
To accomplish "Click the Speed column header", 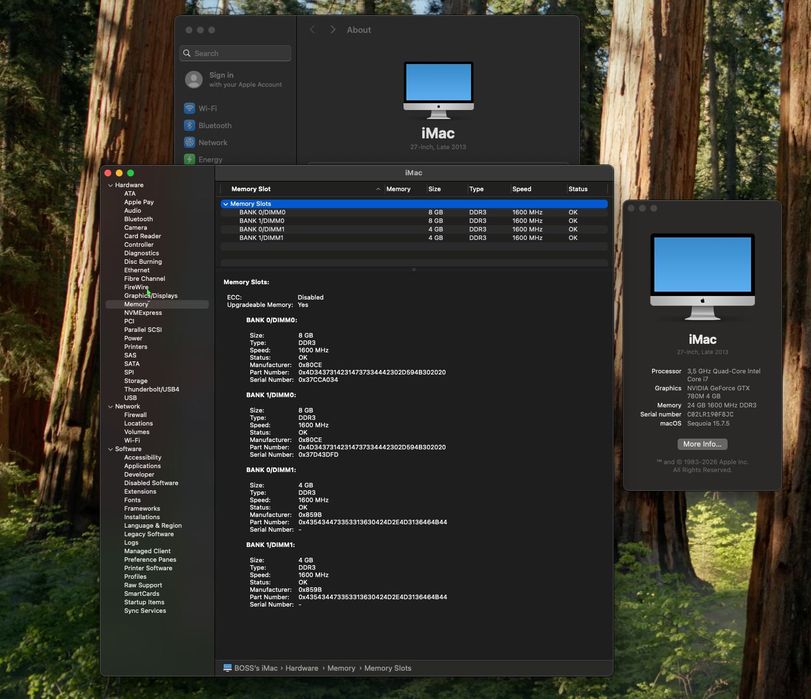I will [x=521, y=189].
